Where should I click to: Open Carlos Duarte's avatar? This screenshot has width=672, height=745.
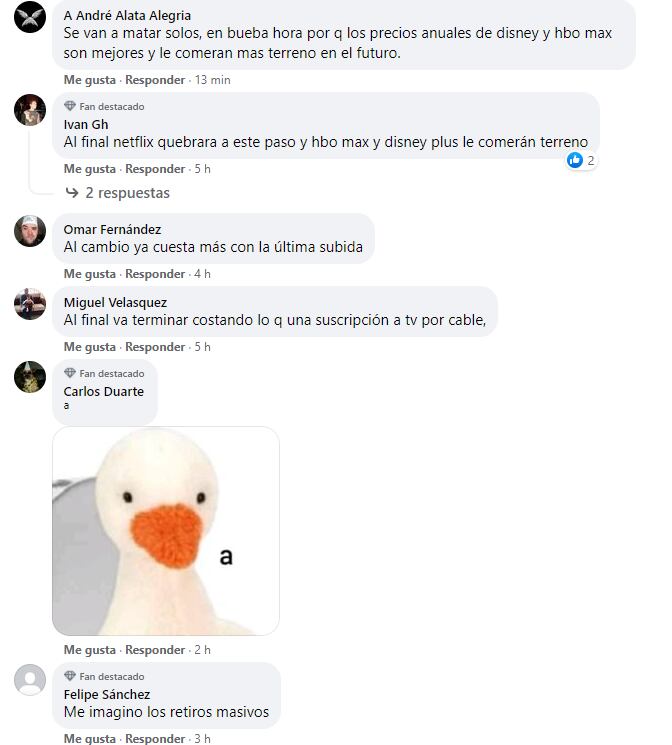tap(30, 377)
